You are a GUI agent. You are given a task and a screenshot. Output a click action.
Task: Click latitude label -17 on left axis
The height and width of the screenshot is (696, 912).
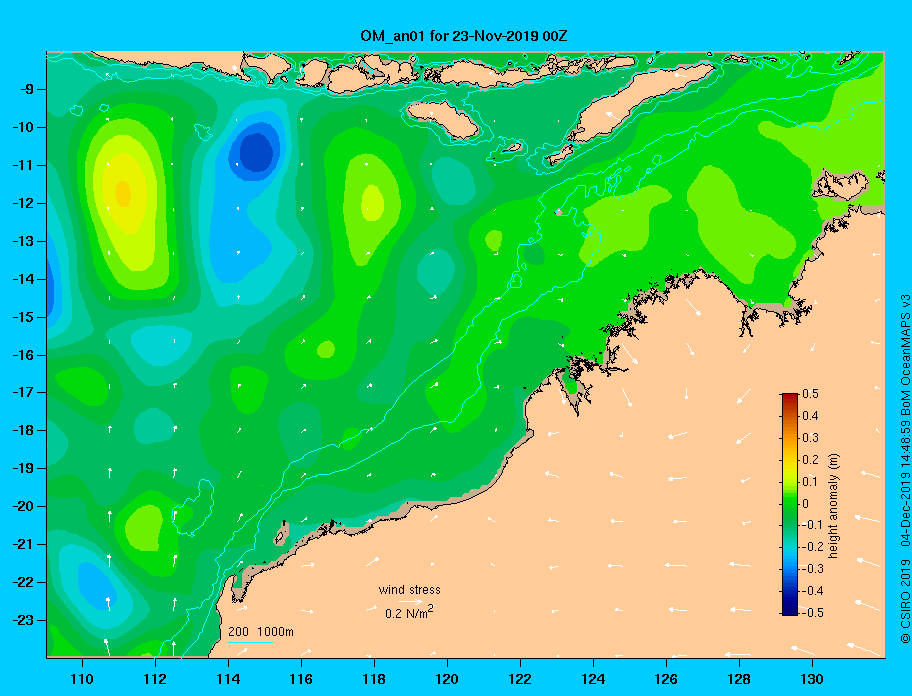coord(23,392)
